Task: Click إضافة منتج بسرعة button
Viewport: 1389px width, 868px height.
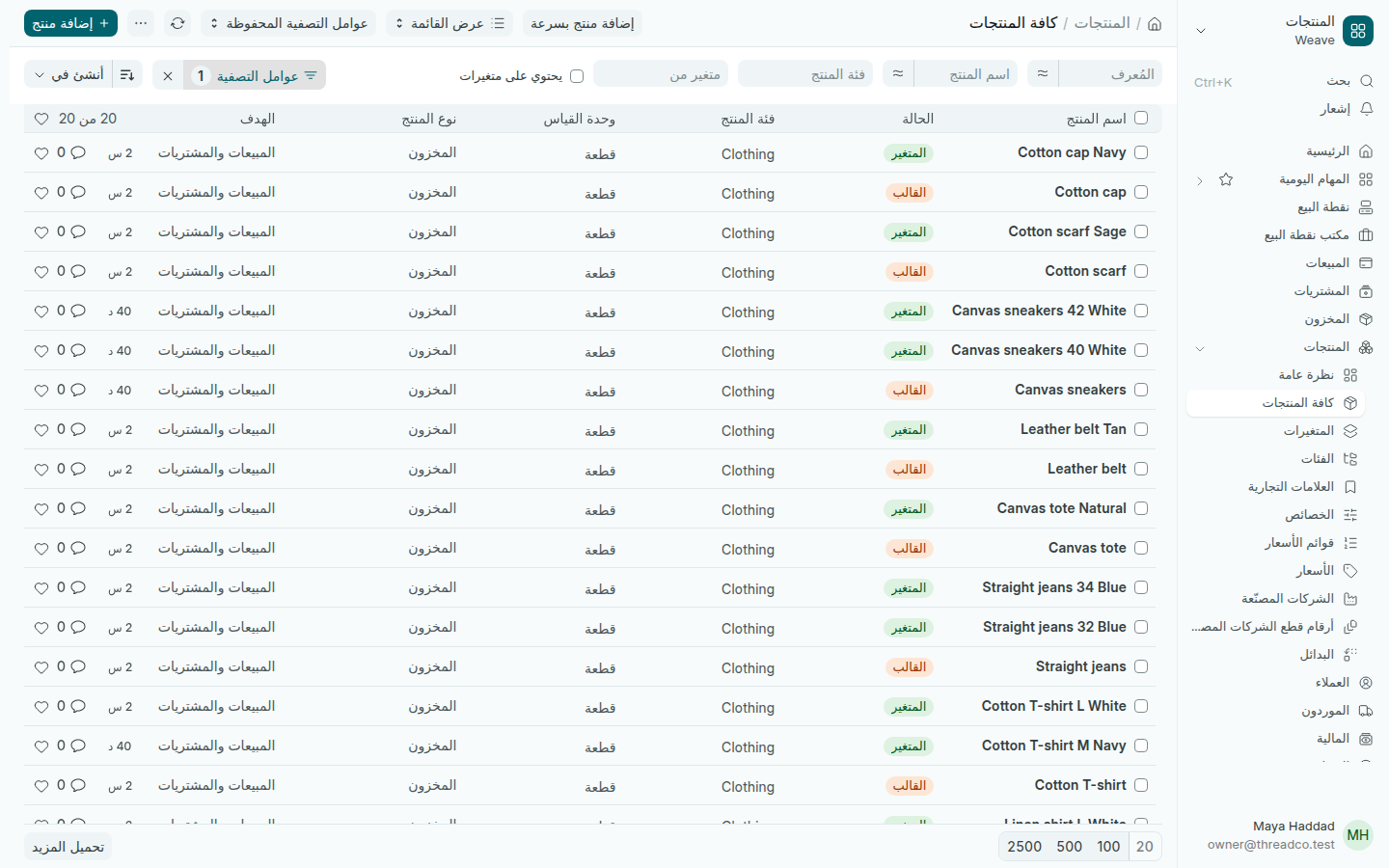Action: [583, 23]
